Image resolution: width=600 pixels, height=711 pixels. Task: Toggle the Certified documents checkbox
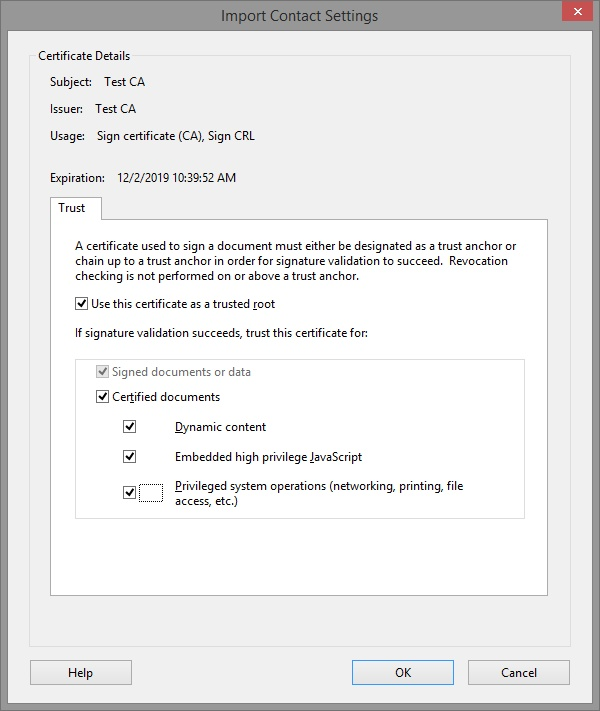[102, 397]
